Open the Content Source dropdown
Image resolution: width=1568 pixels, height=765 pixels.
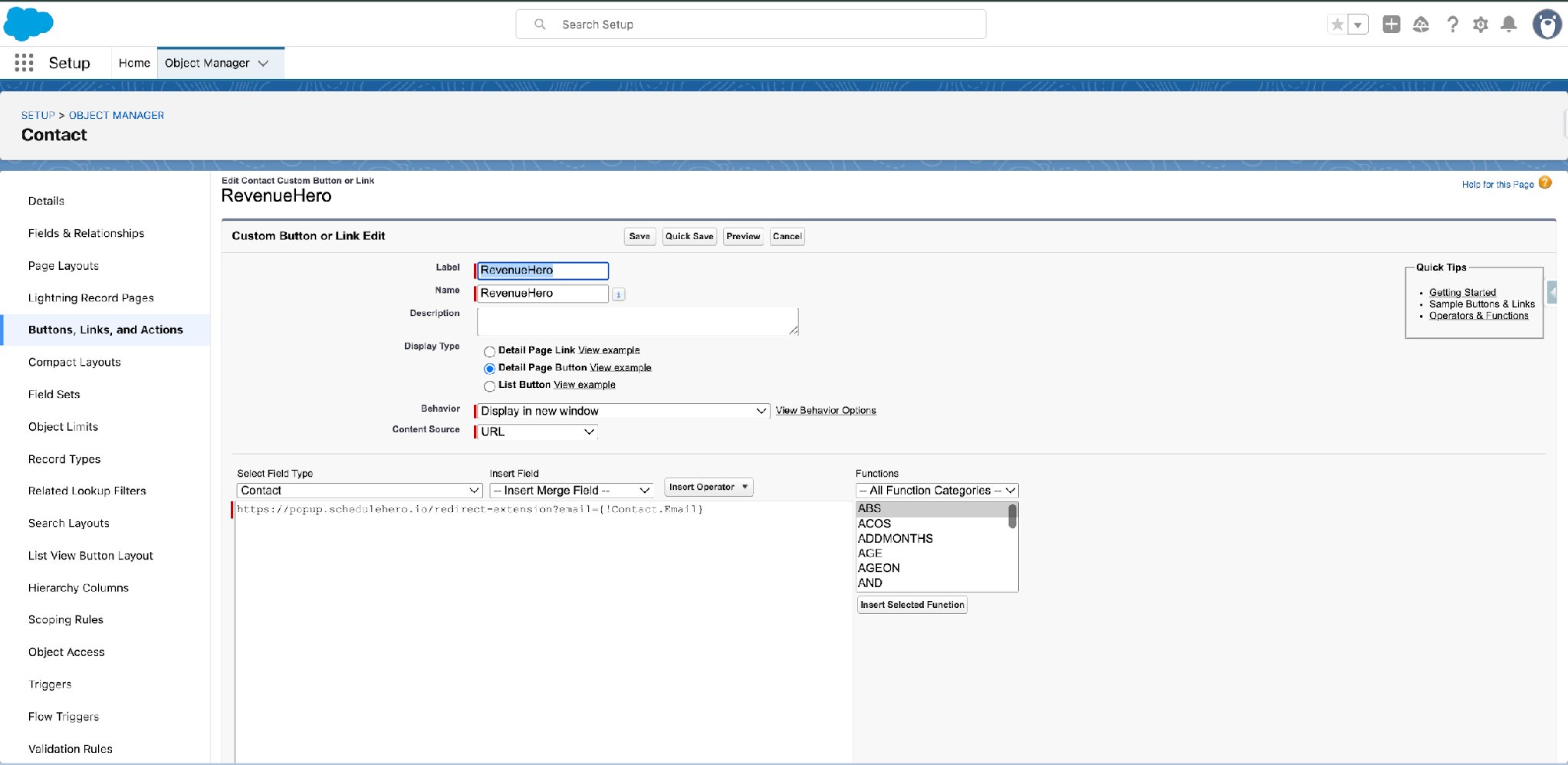pyautogui.click(x=537, y=432)
